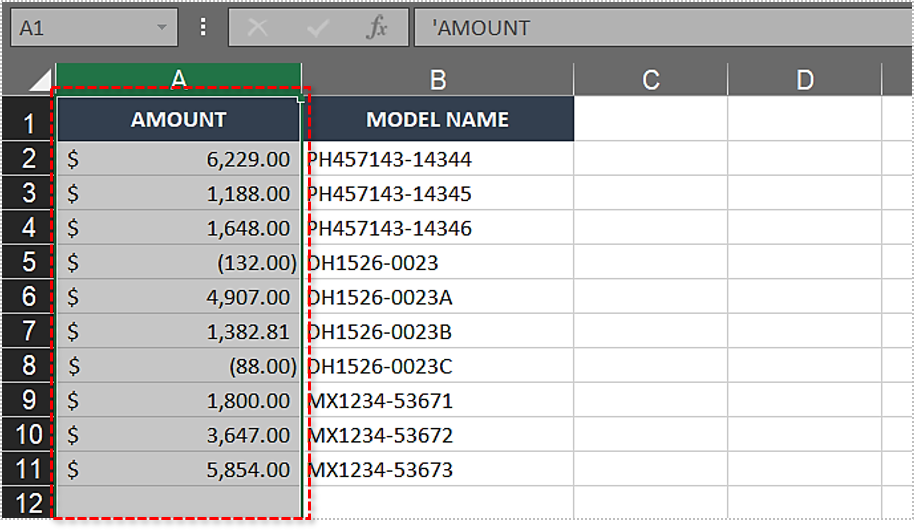Select the cell with 1,800.00

[178, 400]
